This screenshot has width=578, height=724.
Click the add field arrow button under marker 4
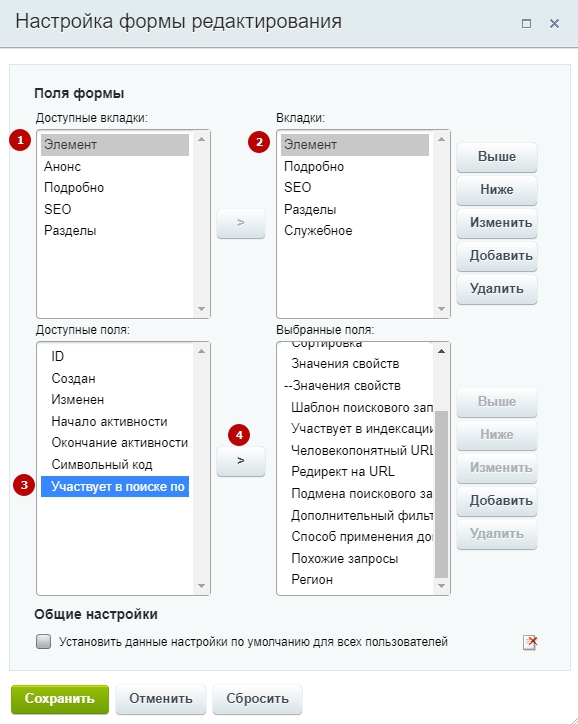(x=241, y=461)
